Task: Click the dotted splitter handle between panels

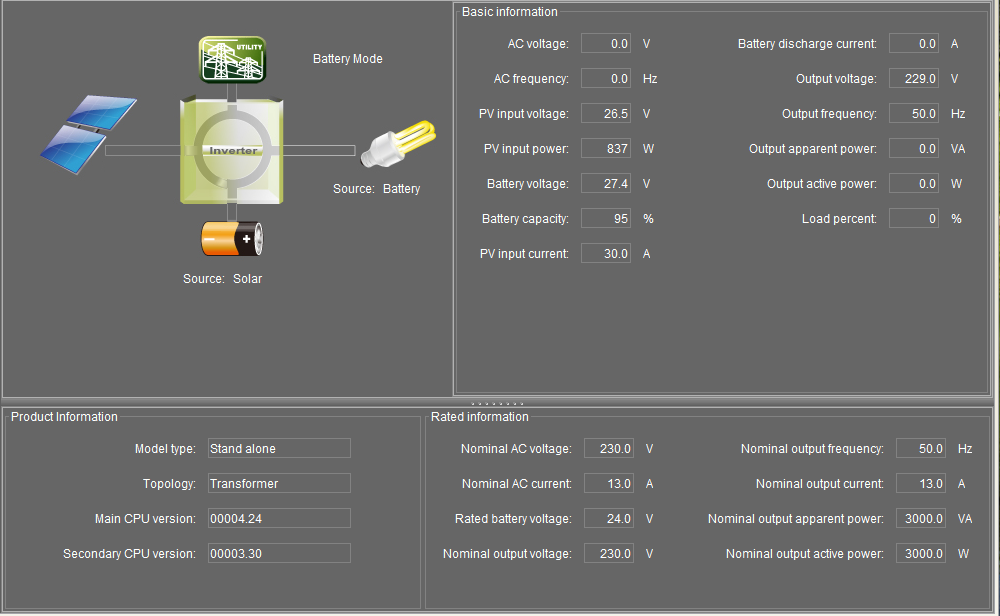Action: tap(497, 404)
